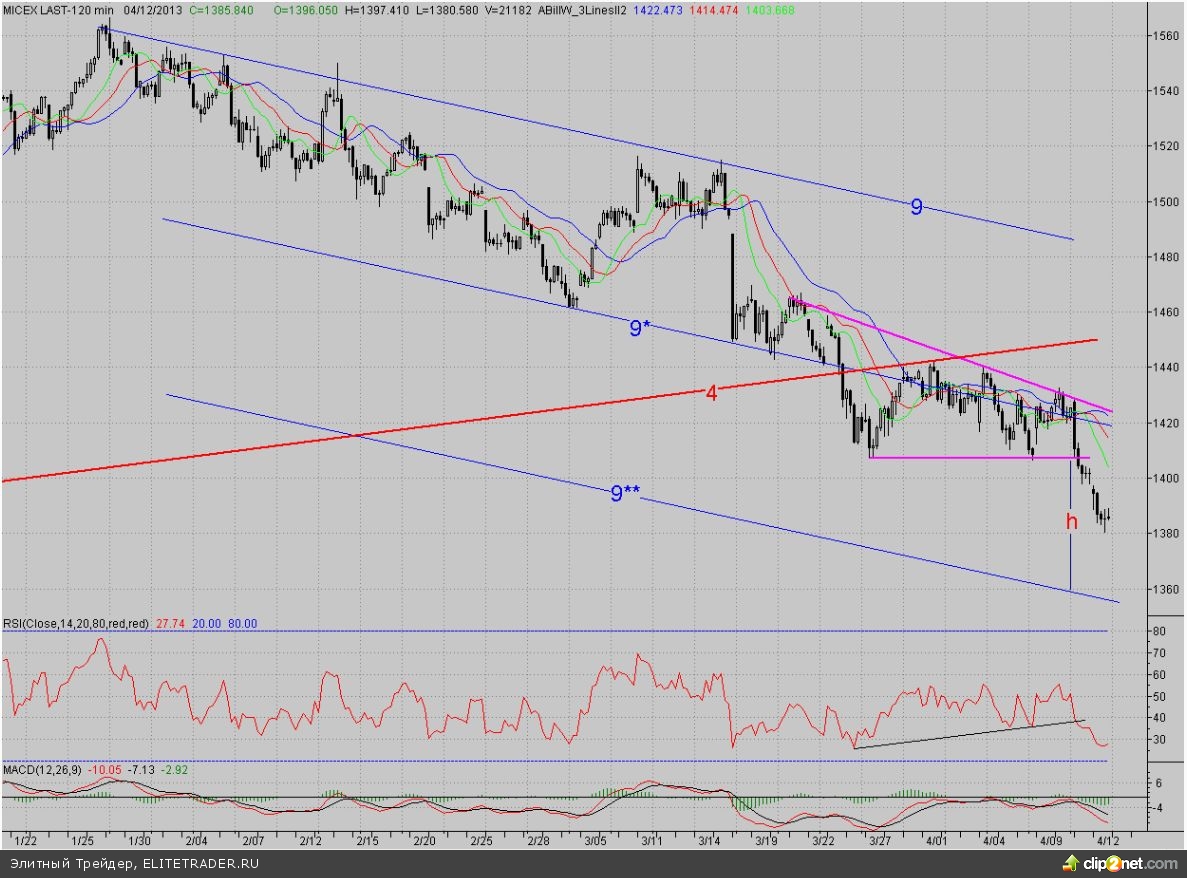Select the RSI(Close,14,20,80) indicator title
Screen dimensions: 1187x878
(x=75, y=623)
